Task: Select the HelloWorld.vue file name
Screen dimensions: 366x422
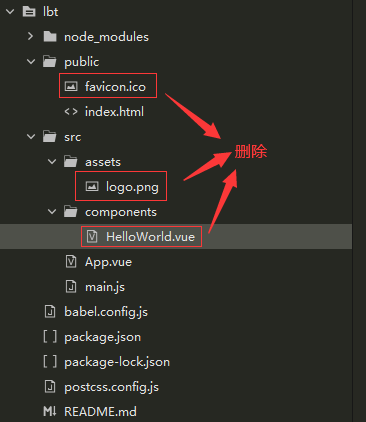Action: point(150,237)
